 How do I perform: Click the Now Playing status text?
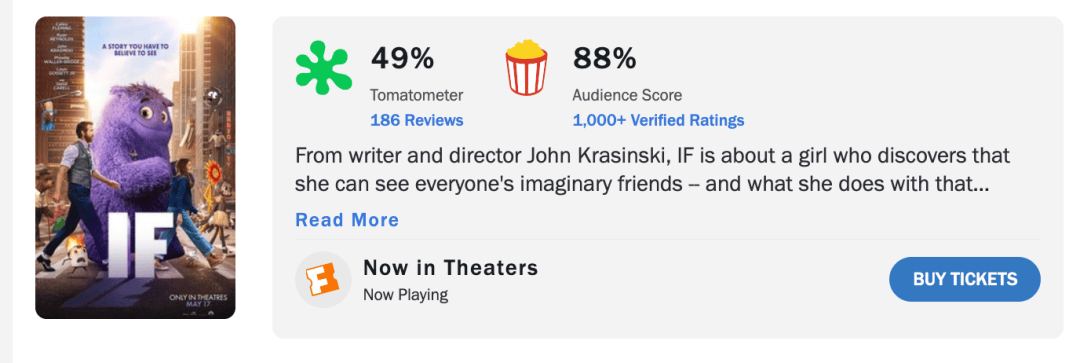pos(406,295)
